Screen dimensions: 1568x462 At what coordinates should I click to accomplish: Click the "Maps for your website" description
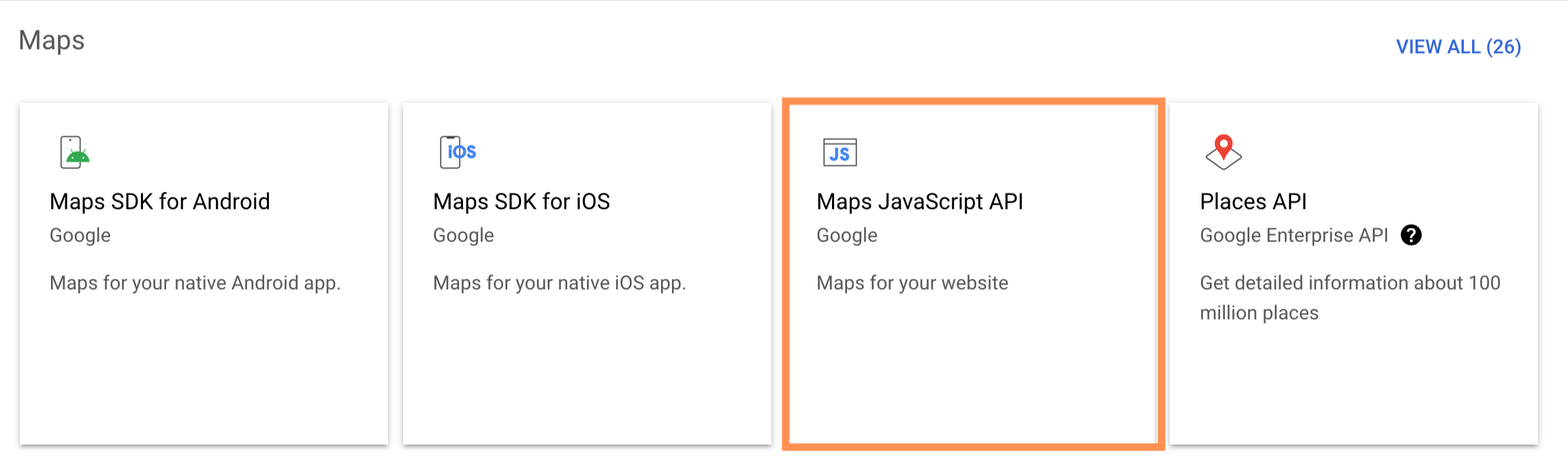coord(912,283)
